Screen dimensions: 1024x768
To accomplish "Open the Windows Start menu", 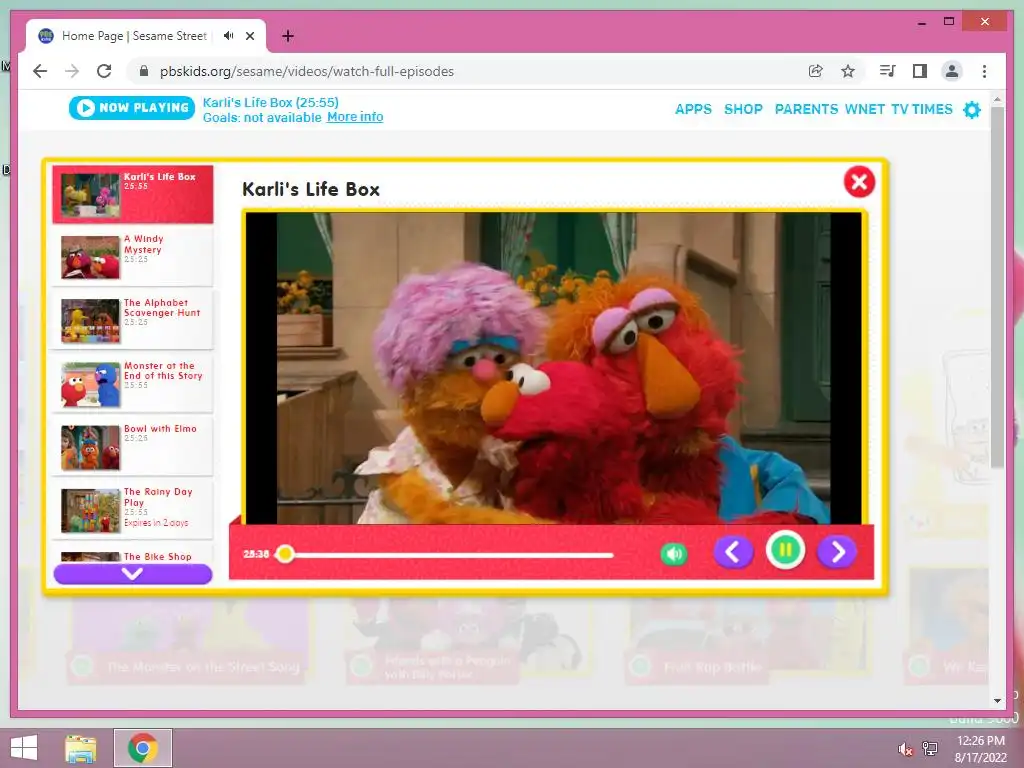I will [x=24, y=748].
